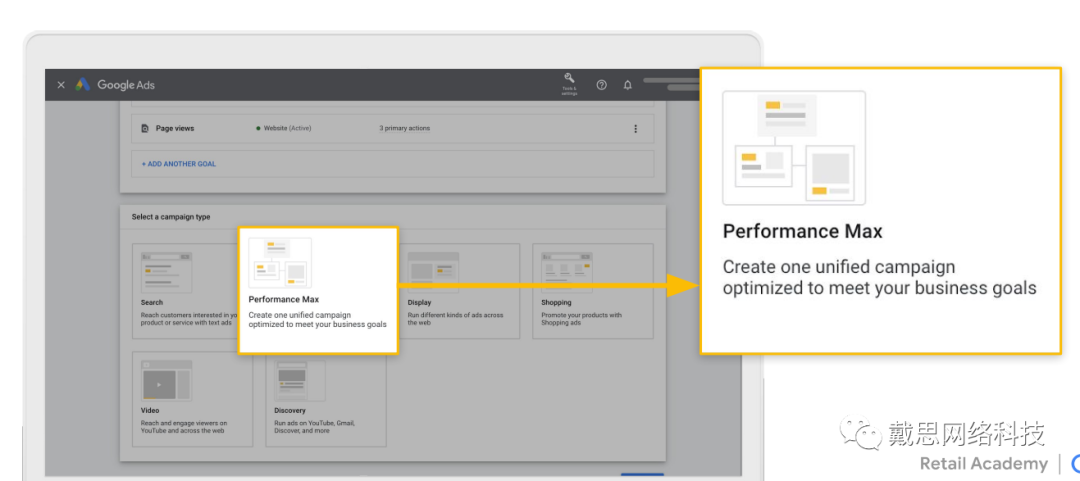Click the Performance Max illustration in the small card
This screenshot has height=481, width=1080.
tap(280, 263)
